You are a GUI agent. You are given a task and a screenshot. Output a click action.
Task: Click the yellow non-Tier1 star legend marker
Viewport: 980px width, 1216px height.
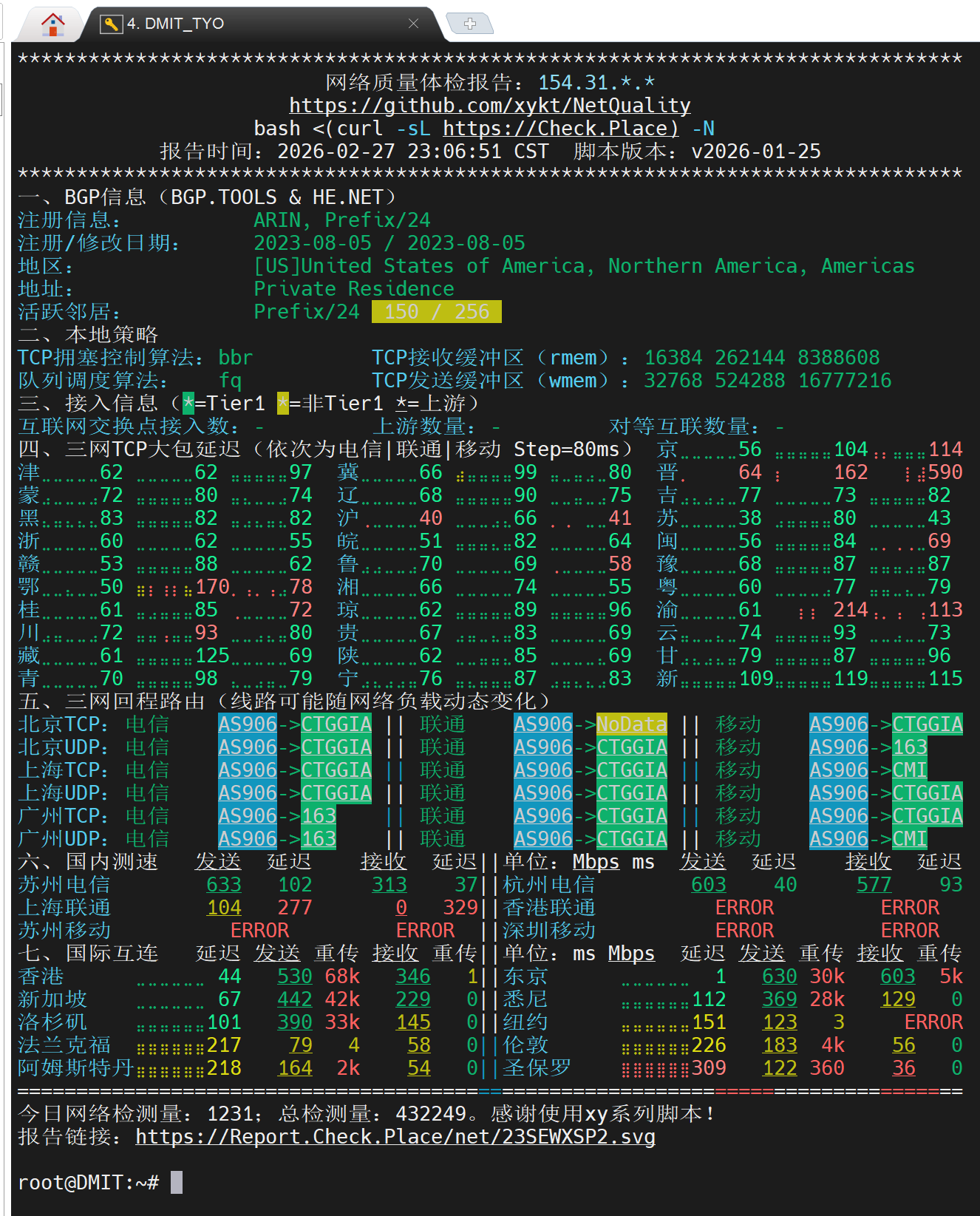pyautogui.click(x=283, y=404)
